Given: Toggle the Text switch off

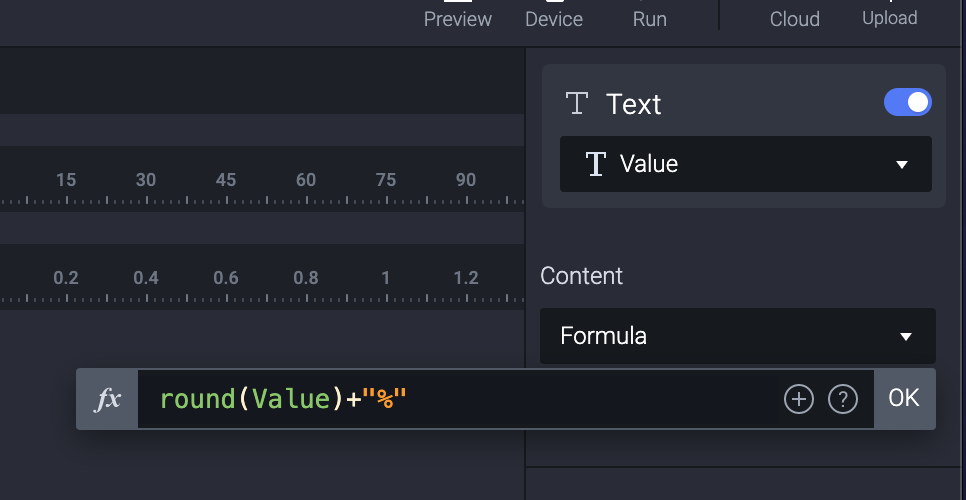Looking at the screenshot, I should (907, 102).
